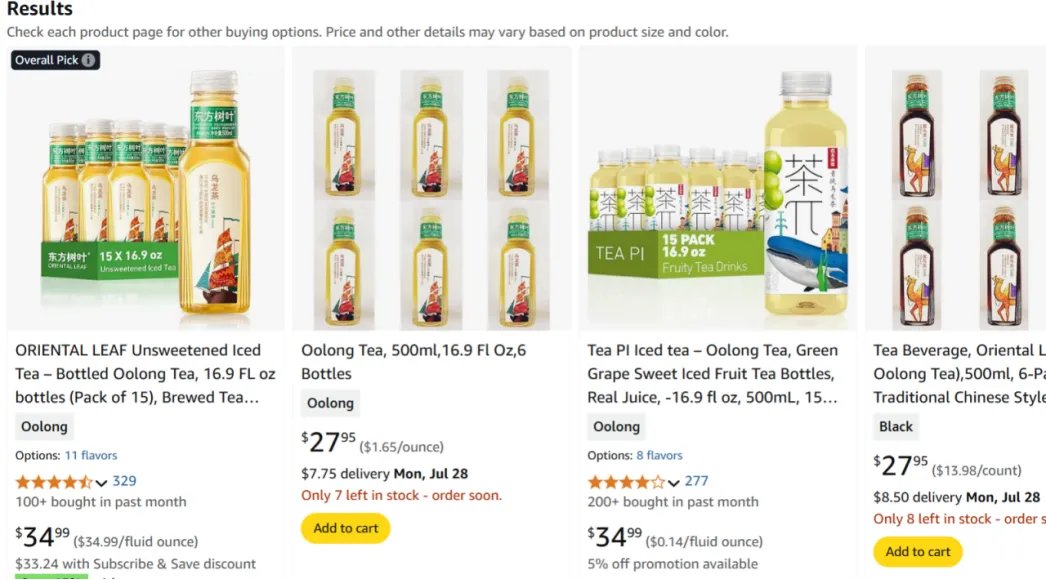This screenshot has height=580, width=1046.
Task: Add the $27.95 Oolong Tea 6 Bottles to cart
Action: point(346,528)
